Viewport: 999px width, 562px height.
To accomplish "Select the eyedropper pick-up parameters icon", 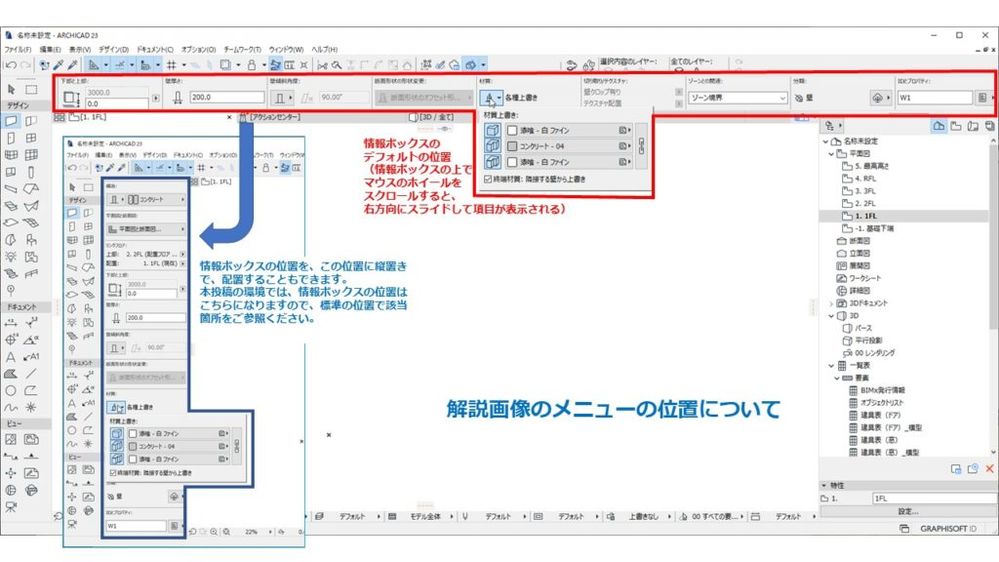I will click(x=59, y=64).
